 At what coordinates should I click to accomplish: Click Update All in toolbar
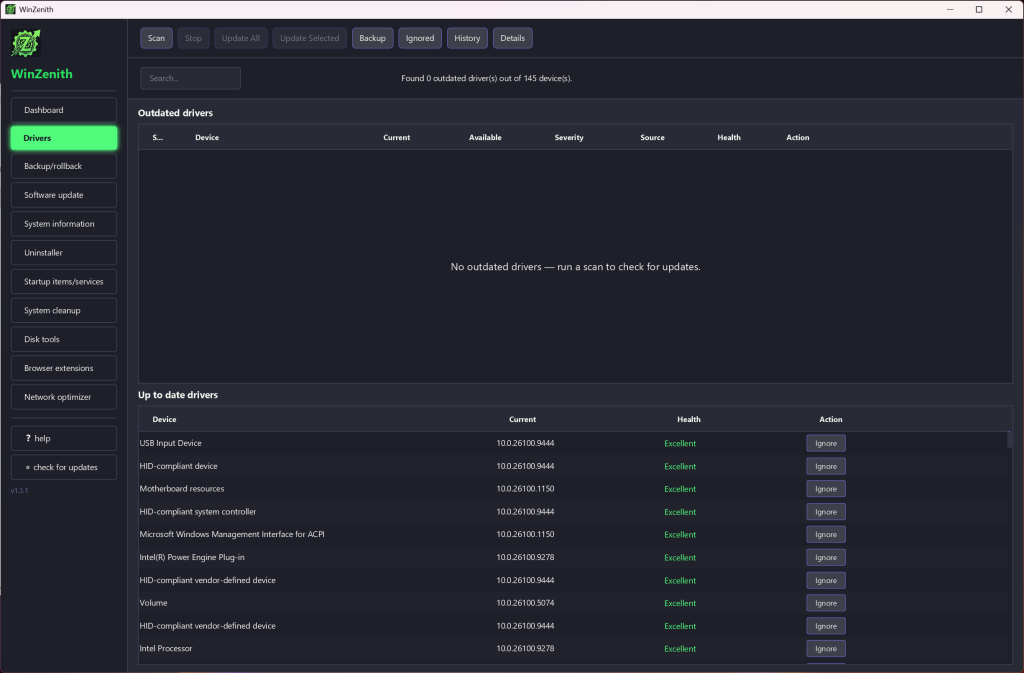[x=241, y=38]
